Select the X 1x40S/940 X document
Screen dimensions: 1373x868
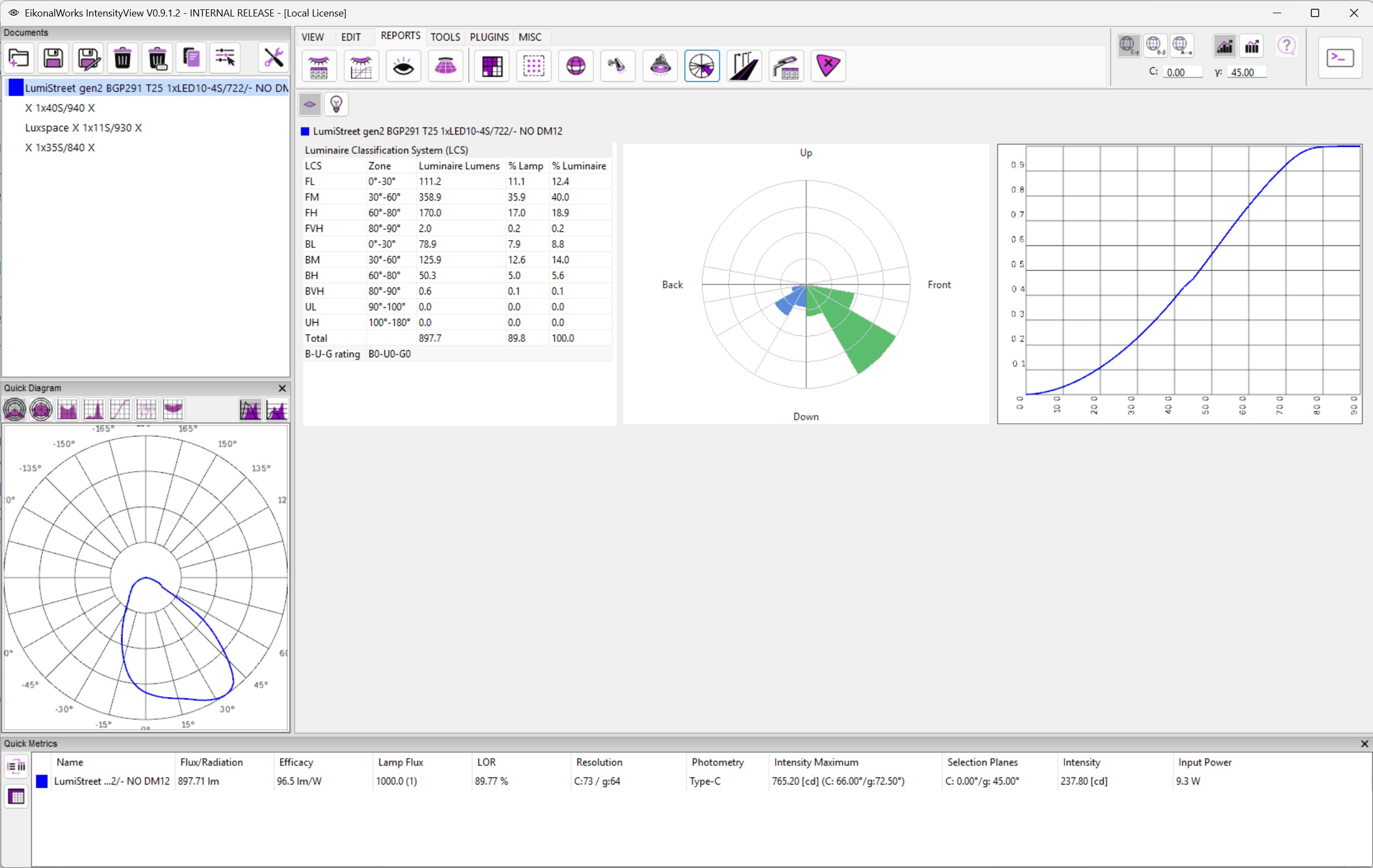(60, 108)
